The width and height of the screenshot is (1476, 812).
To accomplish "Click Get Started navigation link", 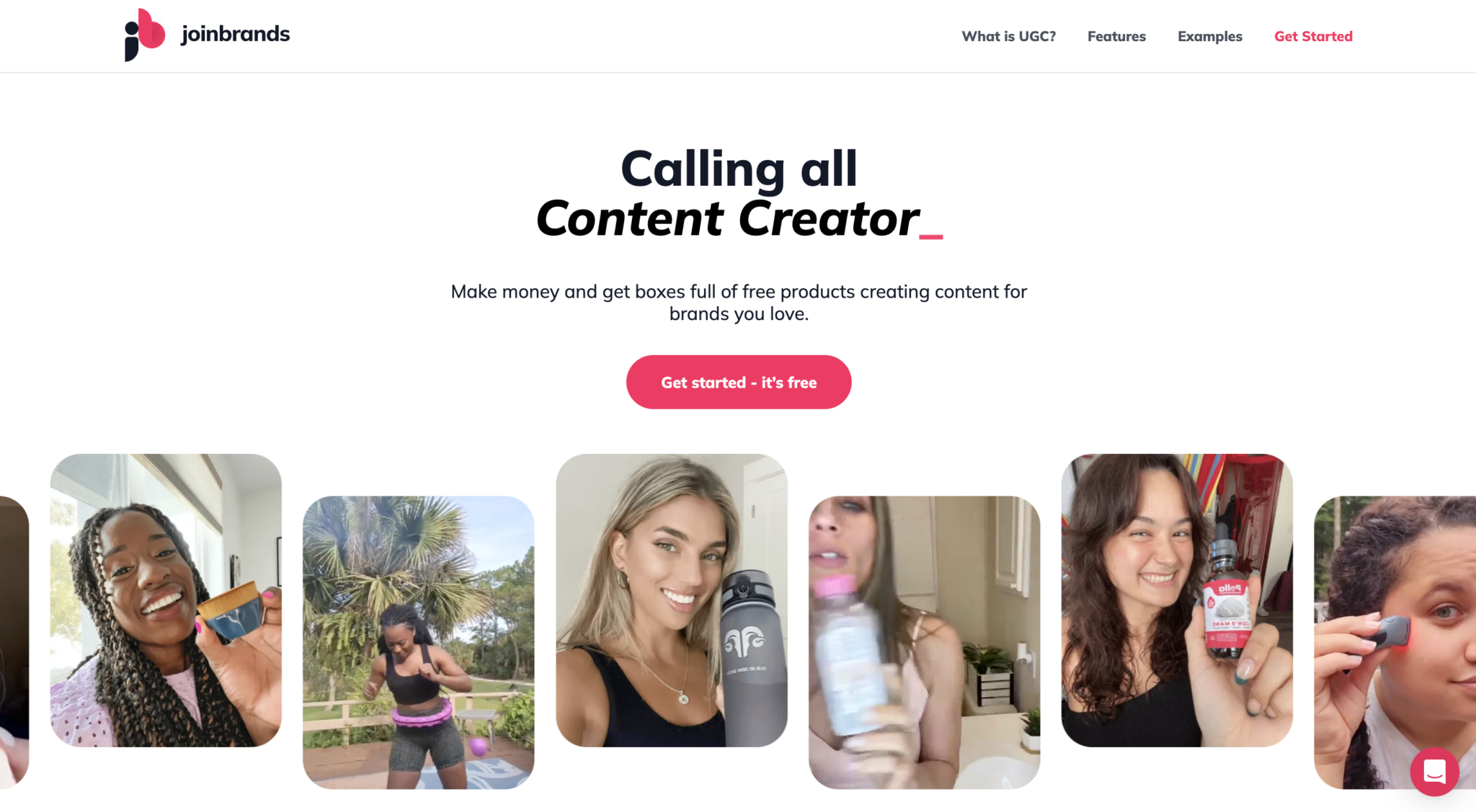I will 1313,36.
